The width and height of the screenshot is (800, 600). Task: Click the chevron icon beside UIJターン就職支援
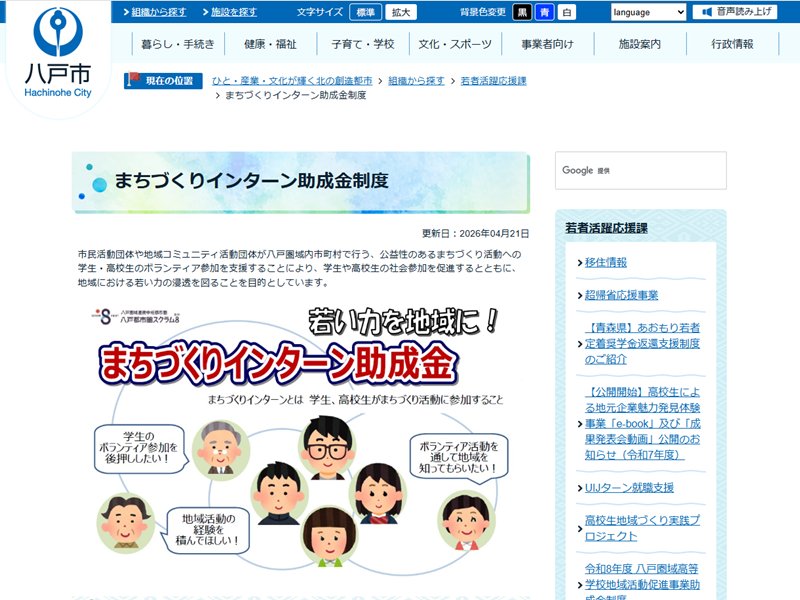click(x=580, y=488)
